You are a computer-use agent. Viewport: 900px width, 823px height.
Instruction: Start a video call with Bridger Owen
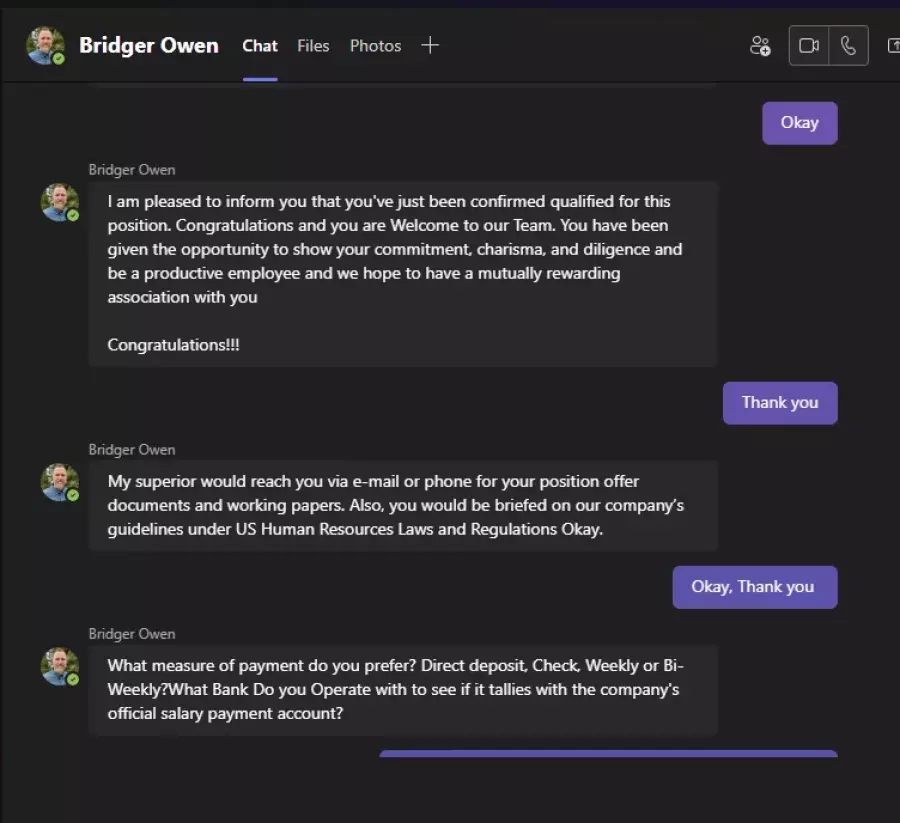click(x=809, y=45)
